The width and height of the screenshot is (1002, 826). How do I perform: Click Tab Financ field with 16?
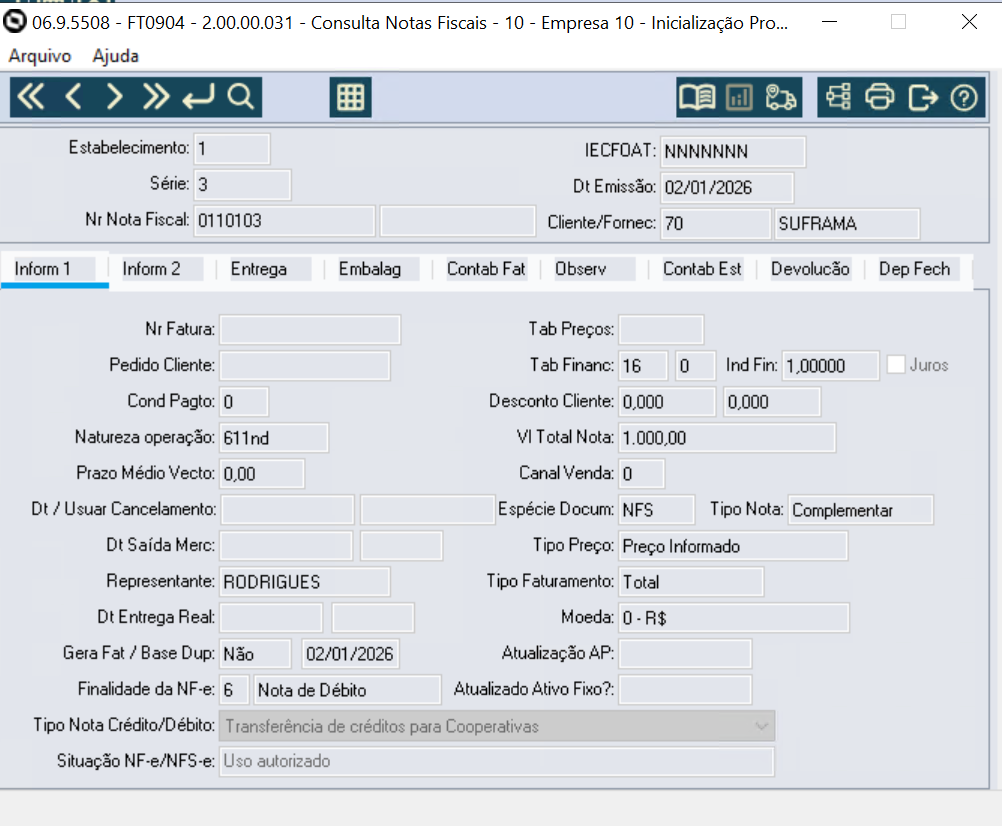(x=643, y=365)
